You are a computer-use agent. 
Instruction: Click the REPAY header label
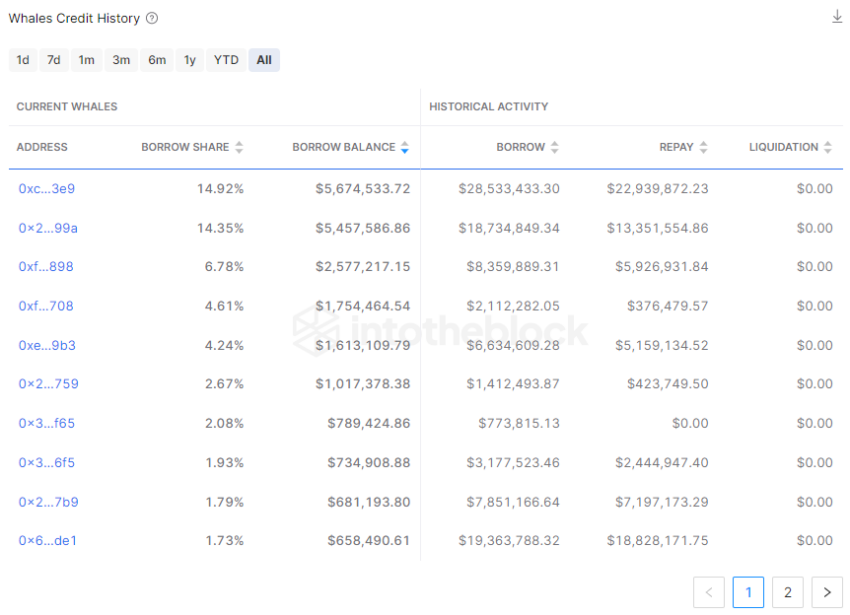(x=676, y=147)
